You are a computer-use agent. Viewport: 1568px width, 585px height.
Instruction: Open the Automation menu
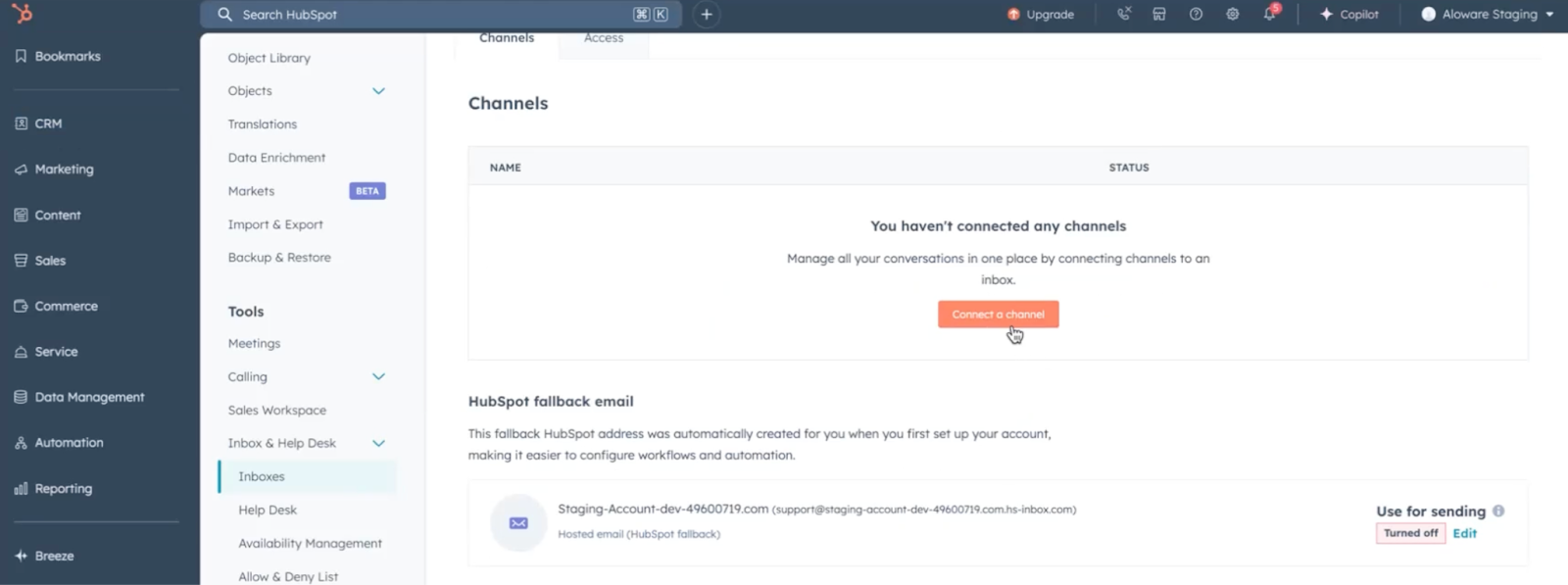[x=59, y=443]
